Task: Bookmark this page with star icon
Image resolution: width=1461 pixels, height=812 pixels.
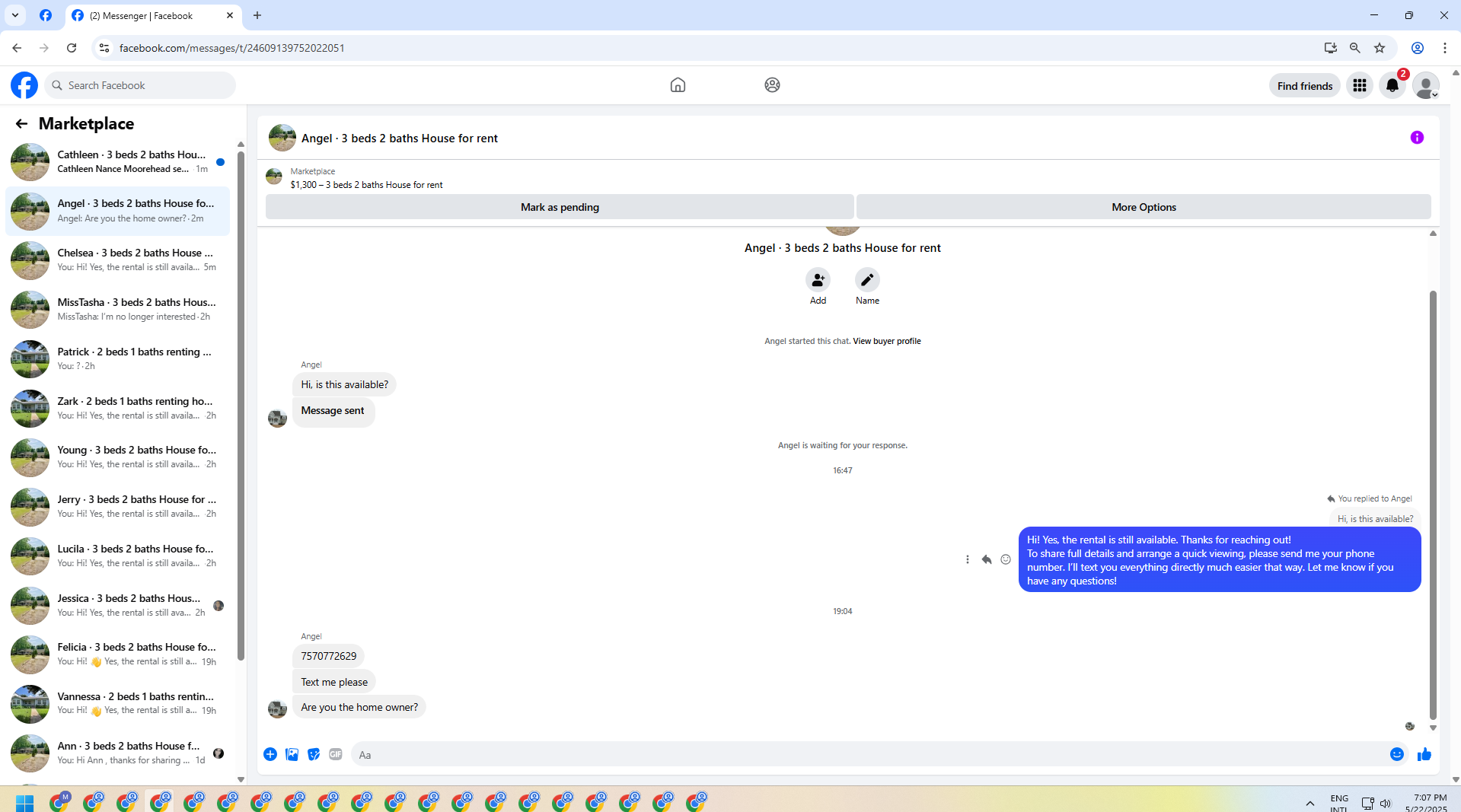Action: [x=1380, y=48]
